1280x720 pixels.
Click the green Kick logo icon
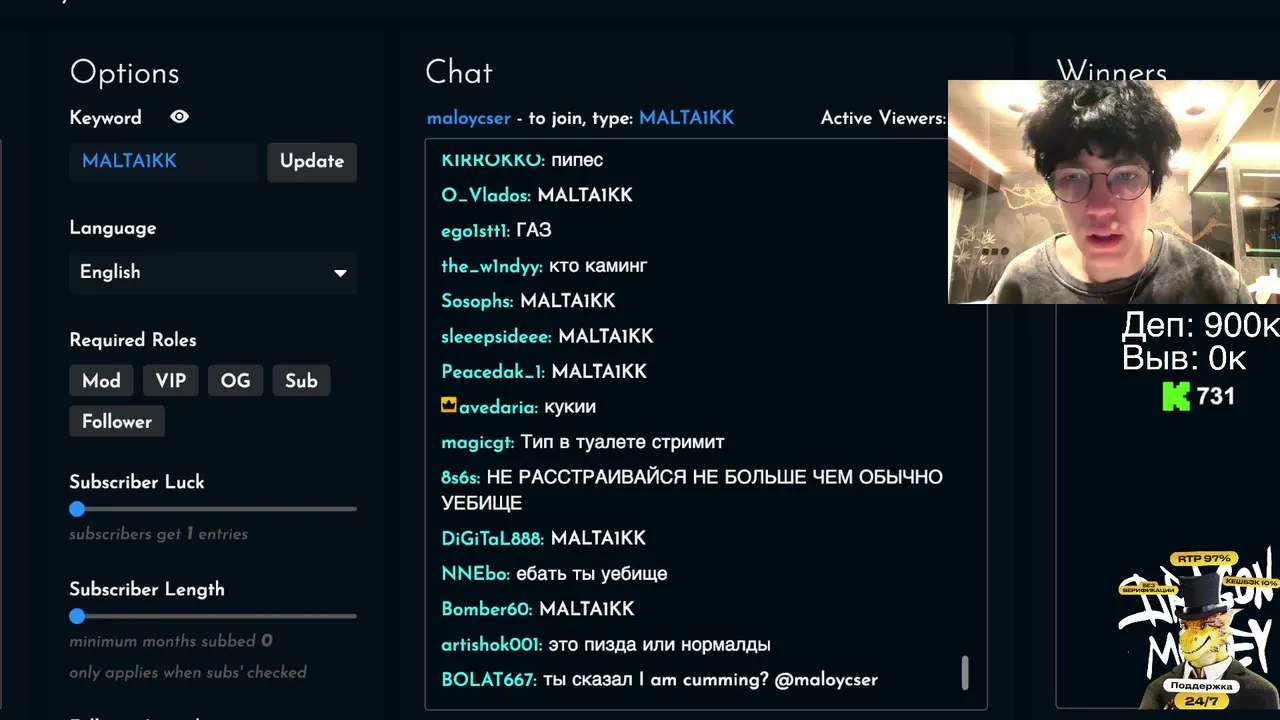[1176, 396]
